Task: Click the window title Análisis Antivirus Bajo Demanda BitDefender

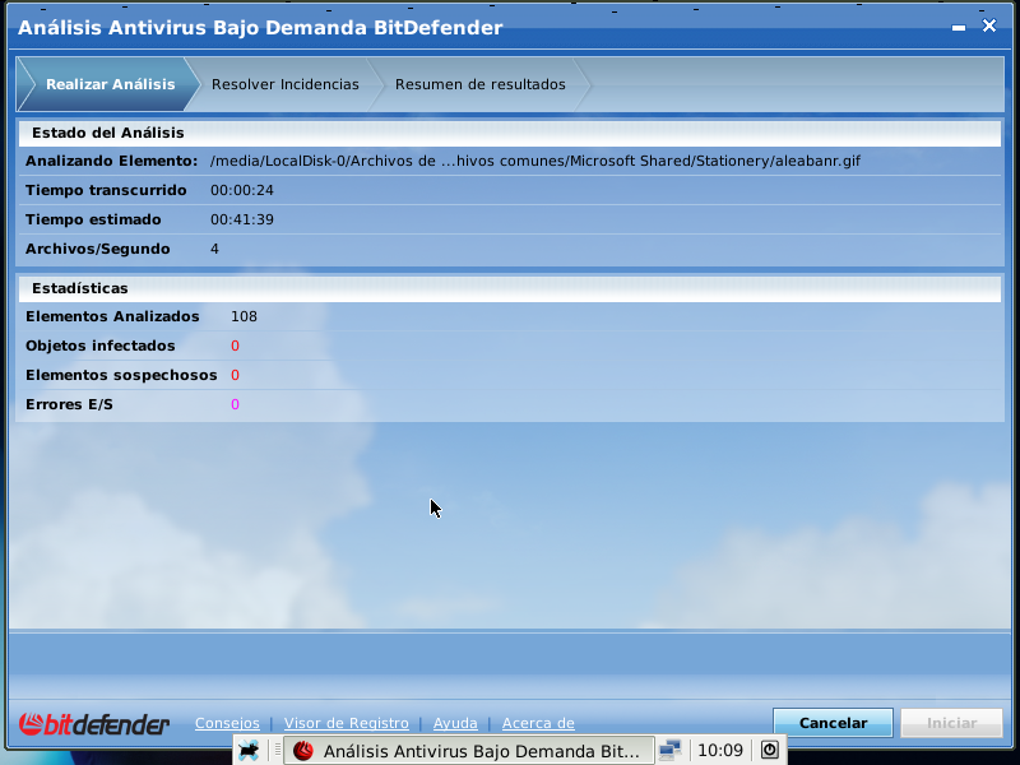Action: 260,28
